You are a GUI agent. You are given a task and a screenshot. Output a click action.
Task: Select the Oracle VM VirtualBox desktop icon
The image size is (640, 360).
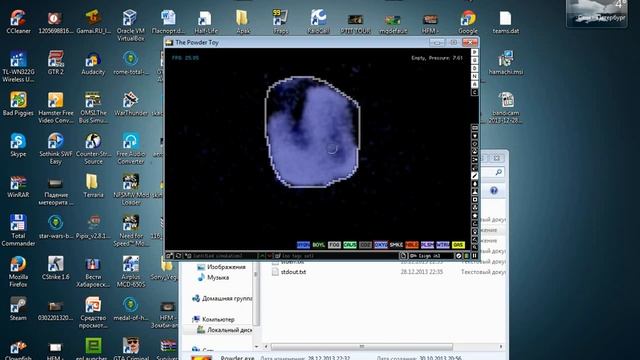click(x=130, y=25)
